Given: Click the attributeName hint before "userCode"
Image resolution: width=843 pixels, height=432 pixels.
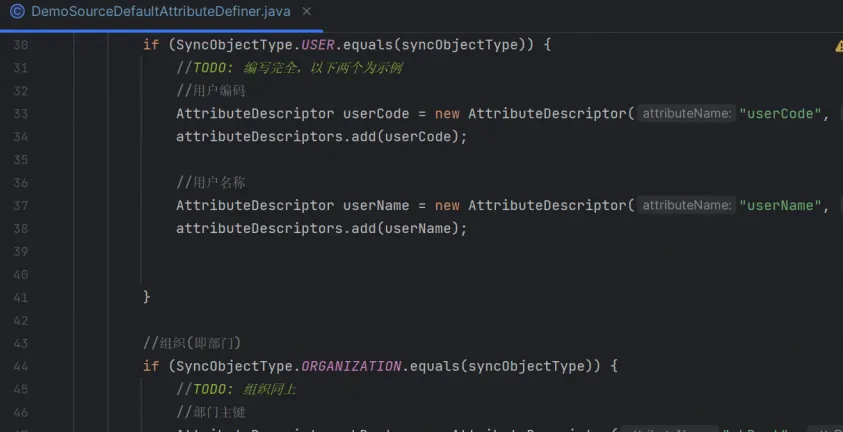Looking at the screenshot, I should point(687,114).
